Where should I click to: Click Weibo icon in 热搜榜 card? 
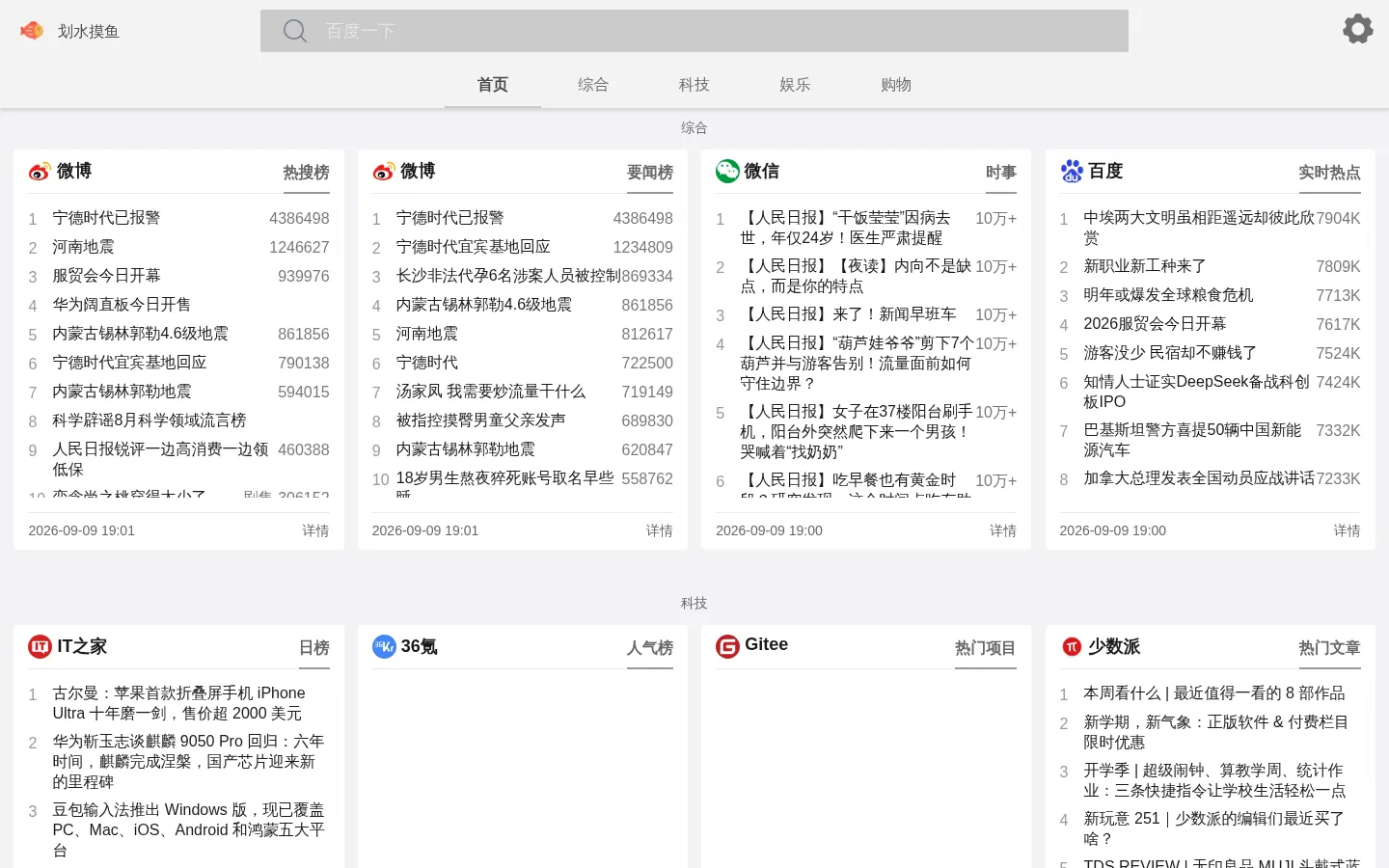(40, 172)
